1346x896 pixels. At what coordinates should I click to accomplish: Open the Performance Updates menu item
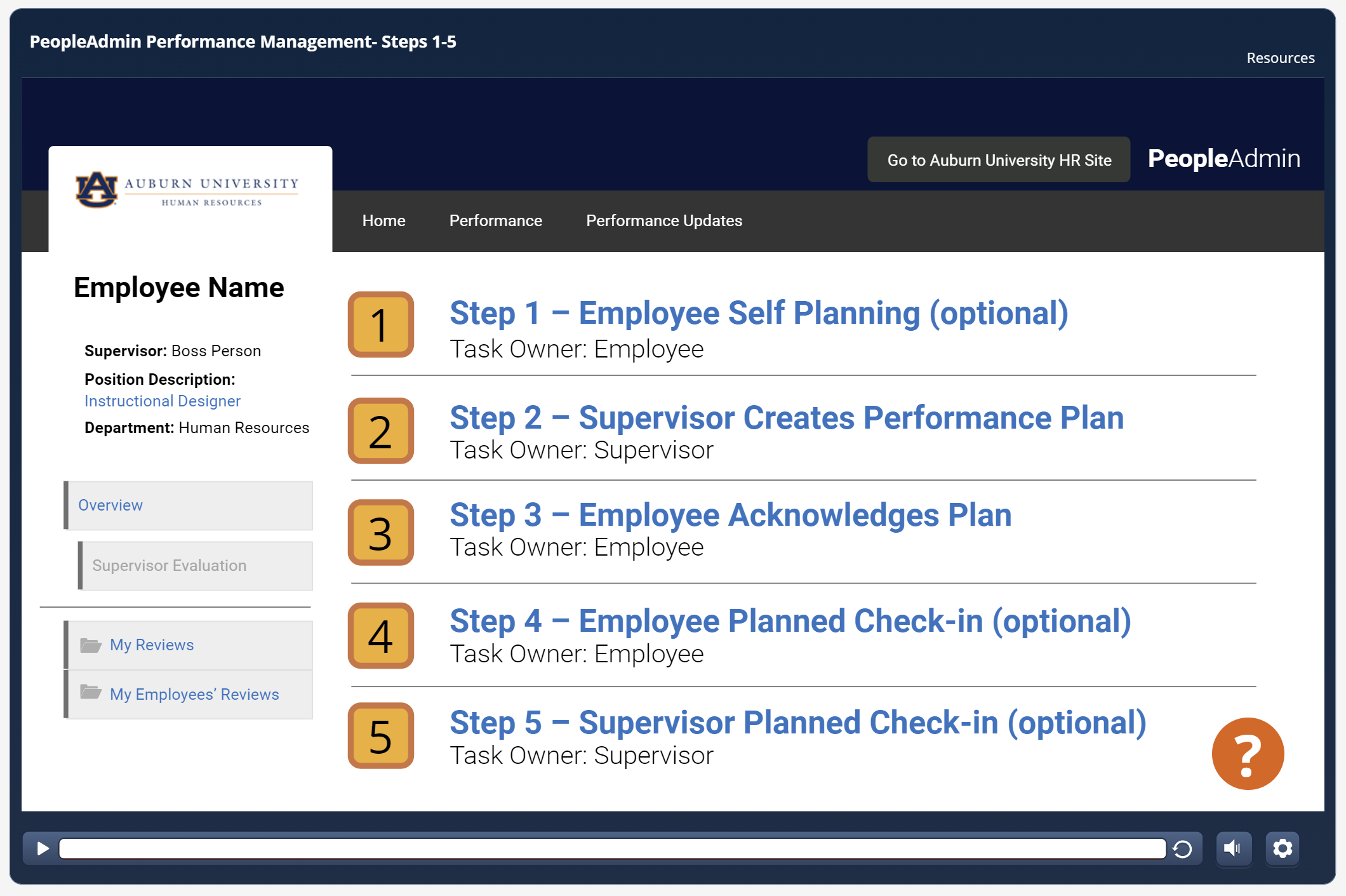(x=663, y=221)
